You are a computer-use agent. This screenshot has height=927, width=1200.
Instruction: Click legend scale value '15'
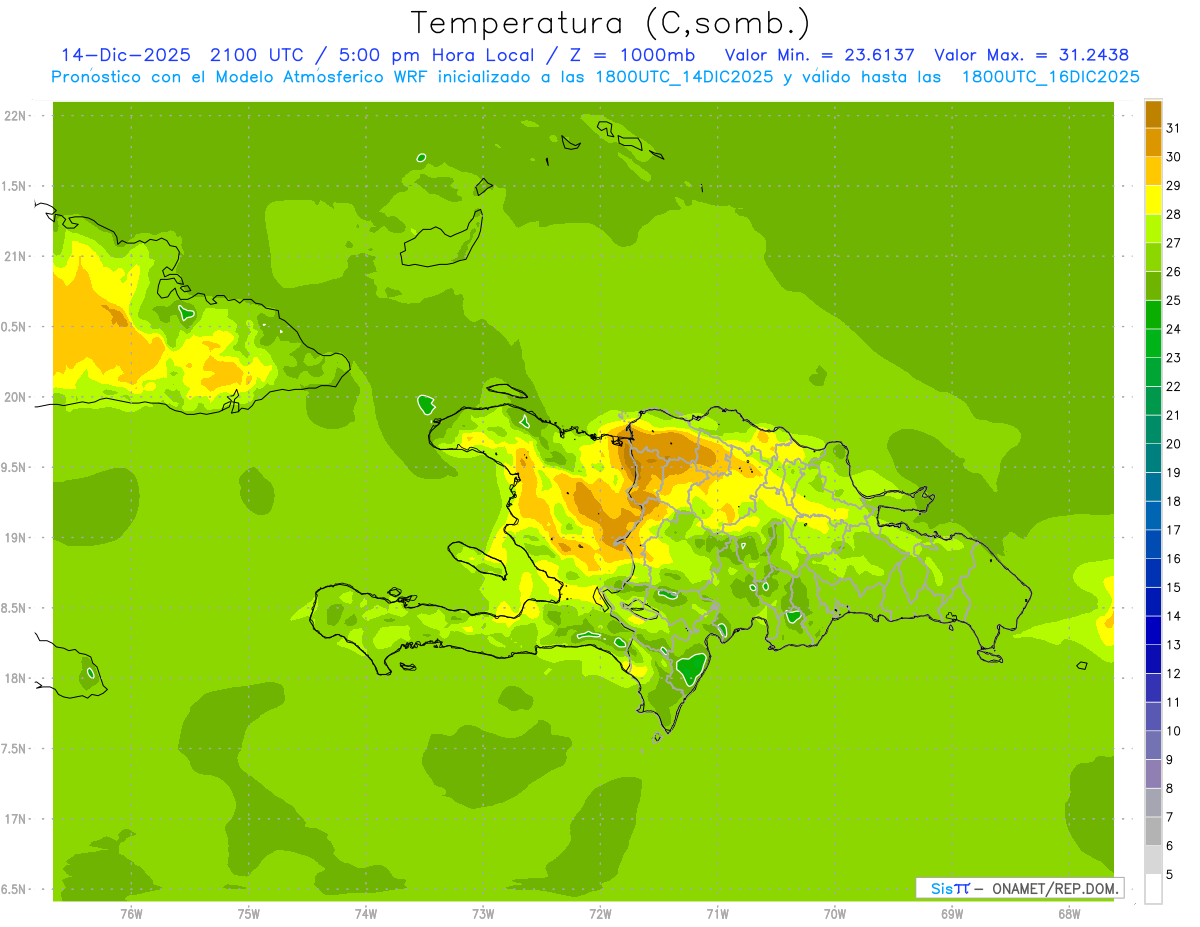pos(1174,587)
